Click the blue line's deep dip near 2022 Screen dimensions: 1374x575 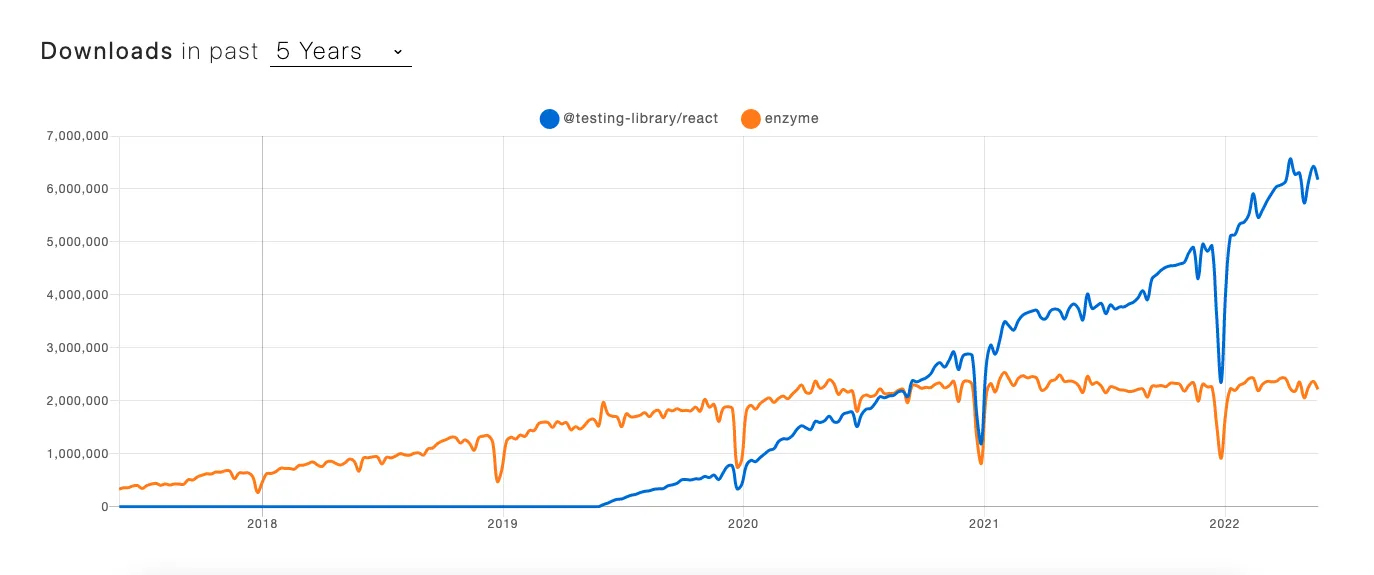[1221, 381]
